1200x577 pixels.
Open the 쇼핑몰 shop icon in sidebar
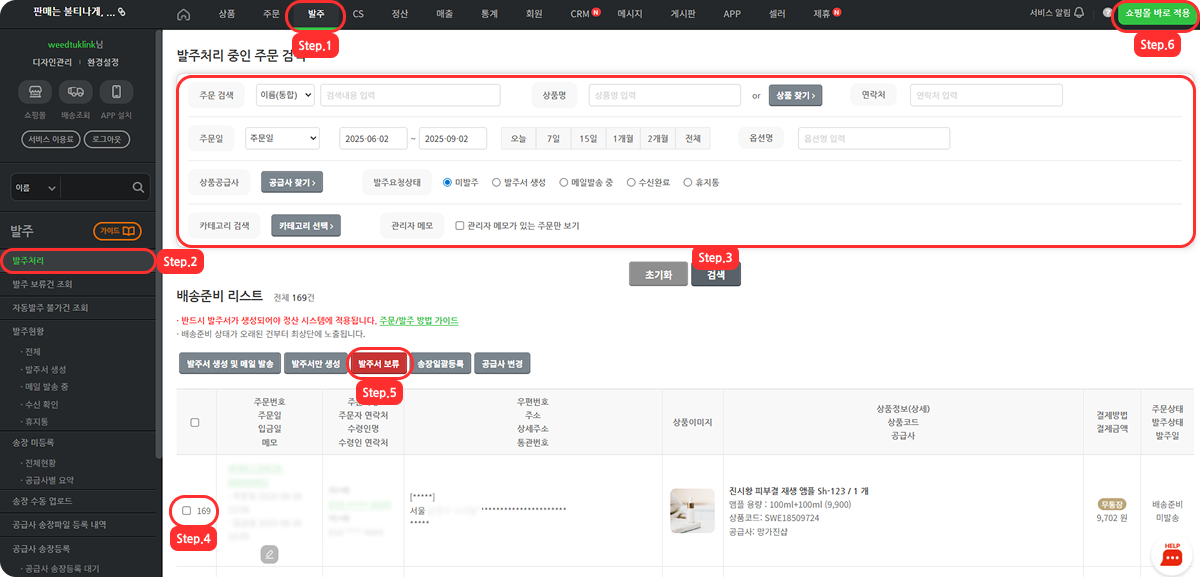(35, 92)
